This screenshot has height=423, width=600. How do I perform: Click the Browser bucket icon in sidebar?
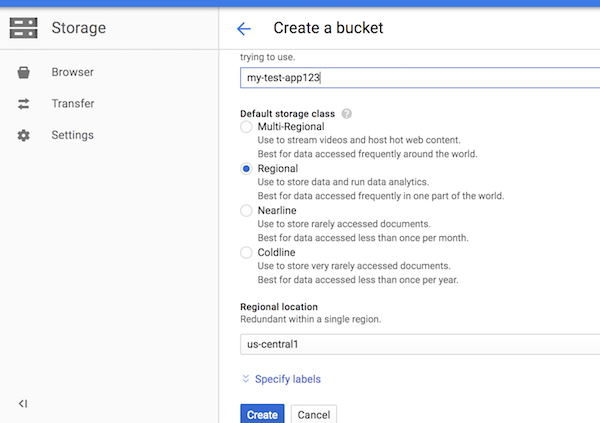coord(24,72)
